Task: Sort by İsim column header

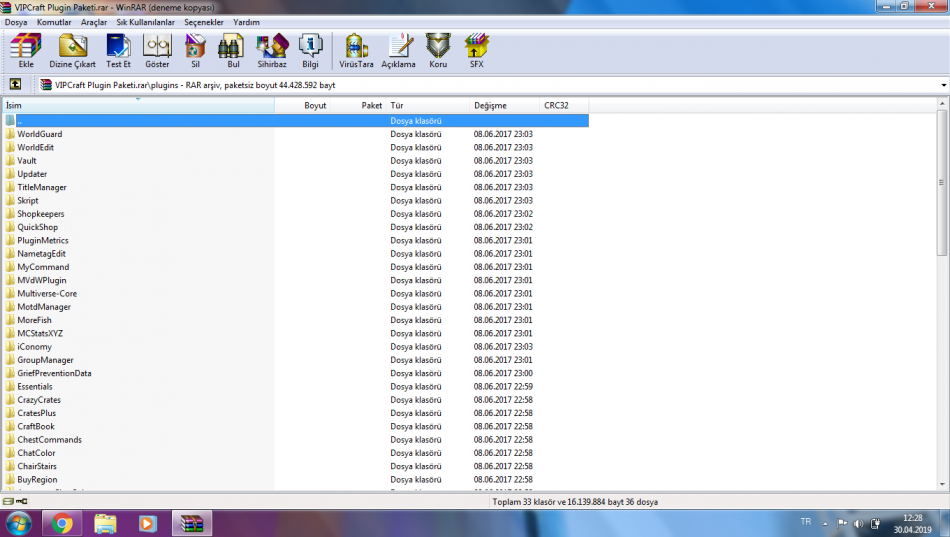Action: point(138,105)
